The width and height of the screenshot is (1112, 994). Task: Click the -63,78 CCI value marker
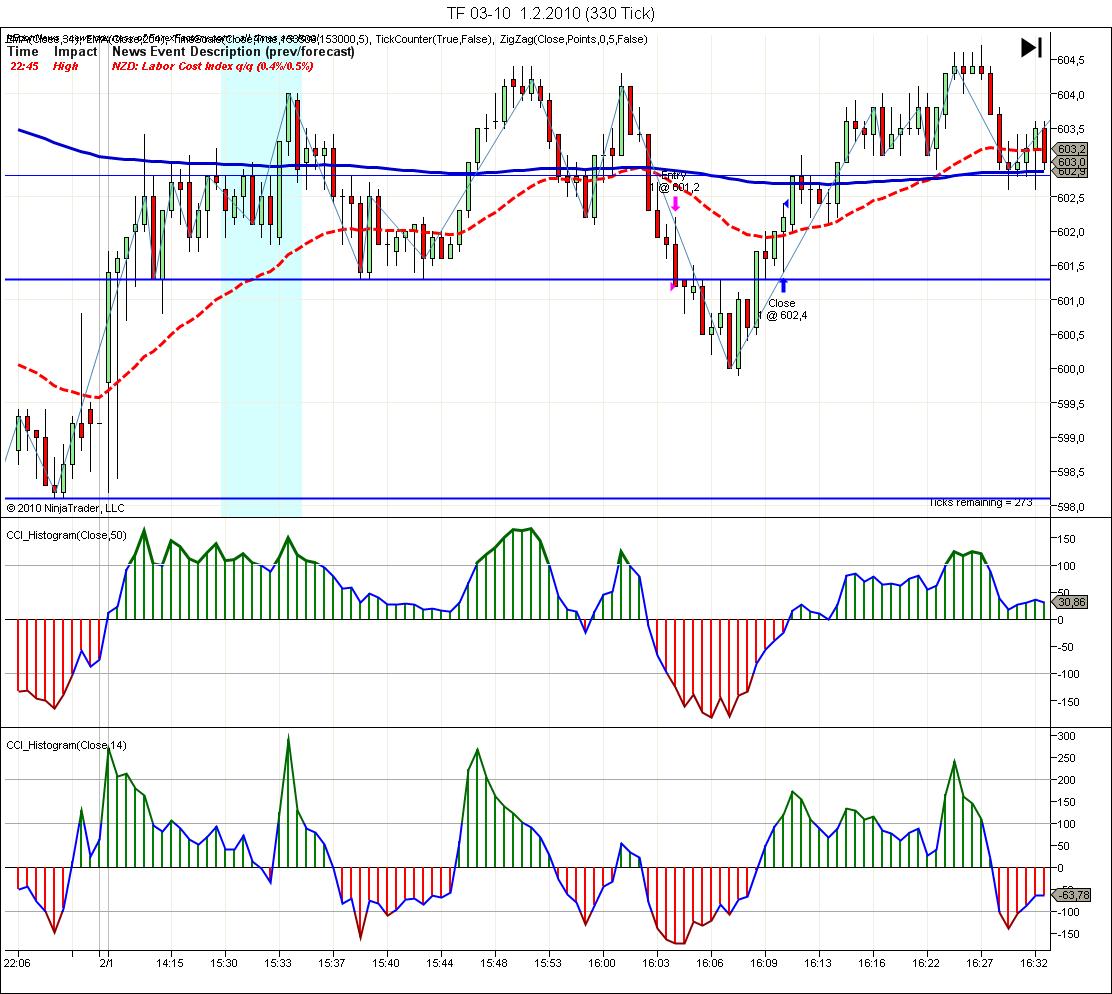(x=1071, y=894)
